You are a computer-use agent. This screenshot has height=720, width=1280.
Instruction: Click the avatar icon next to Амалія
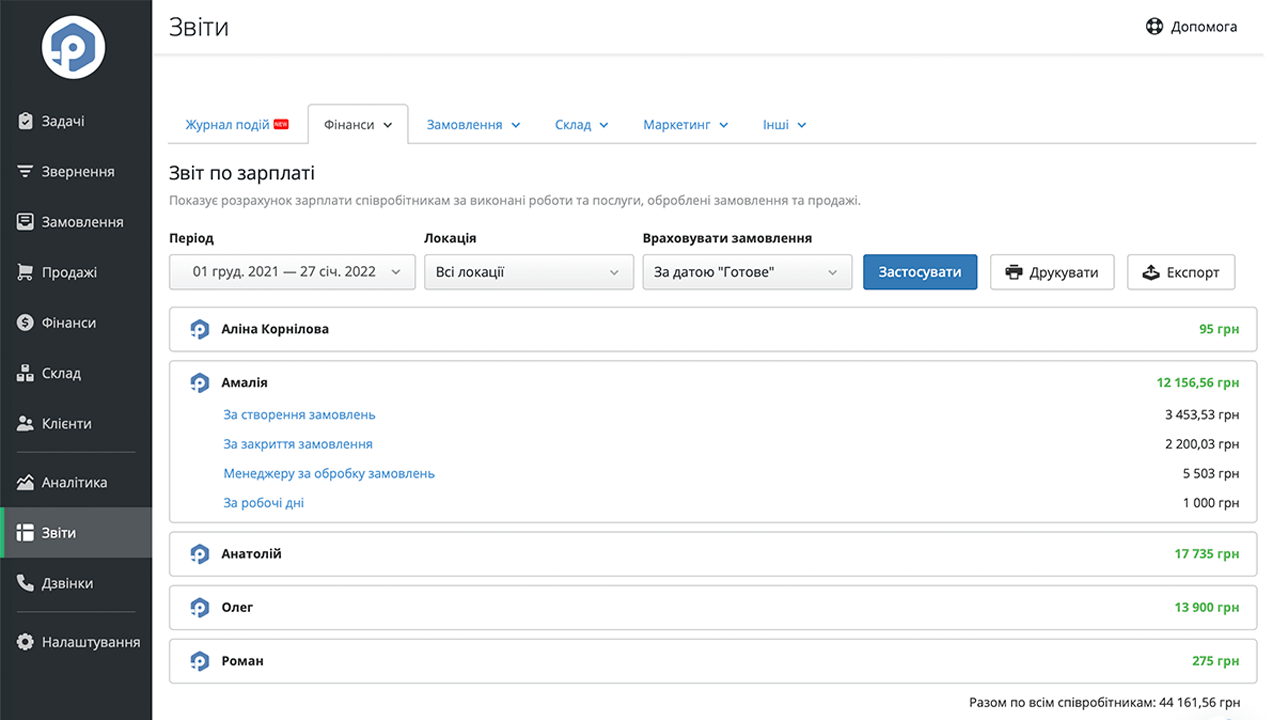click(199, 383)
